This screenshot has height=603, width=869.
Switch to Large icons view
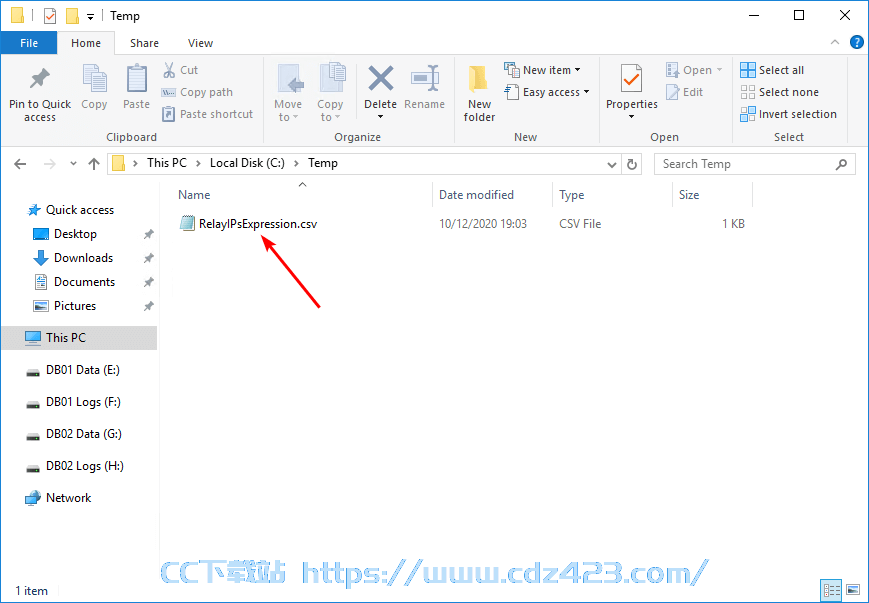click(x=853, y=590)
